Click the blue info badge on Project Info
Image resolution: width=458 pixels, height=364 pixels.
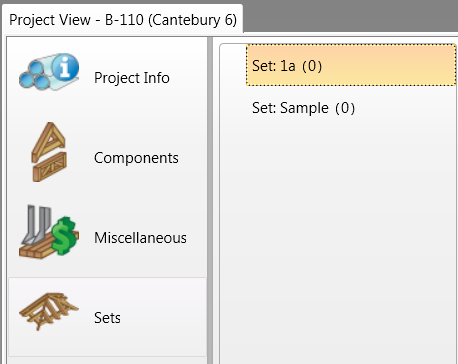(65, 67)
